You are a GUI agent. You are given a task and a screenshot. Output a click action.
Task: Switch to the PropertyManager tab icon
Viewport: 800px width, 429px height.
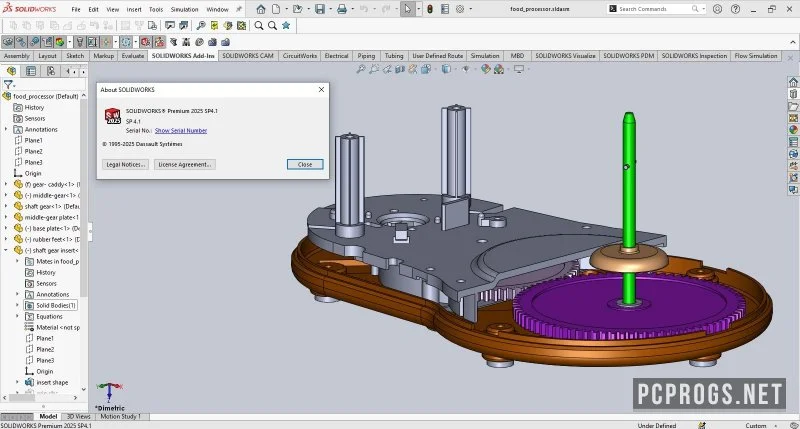[x=31, y=71]
